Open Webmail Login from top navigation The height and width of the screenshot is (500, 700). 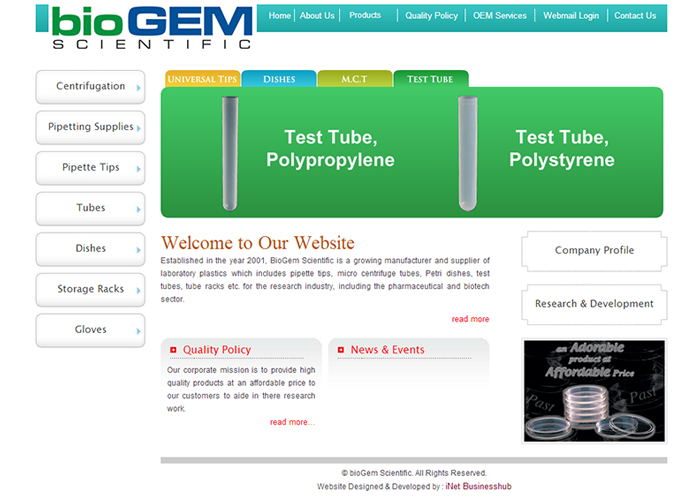[571, 16]
